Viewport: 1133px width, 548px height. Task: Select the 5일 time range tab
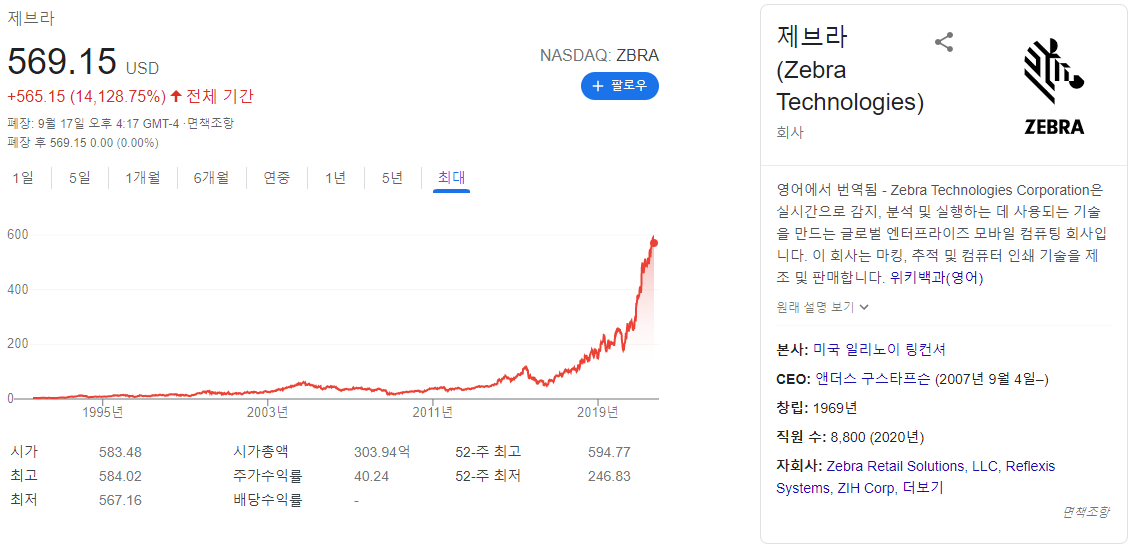[79, 178]
